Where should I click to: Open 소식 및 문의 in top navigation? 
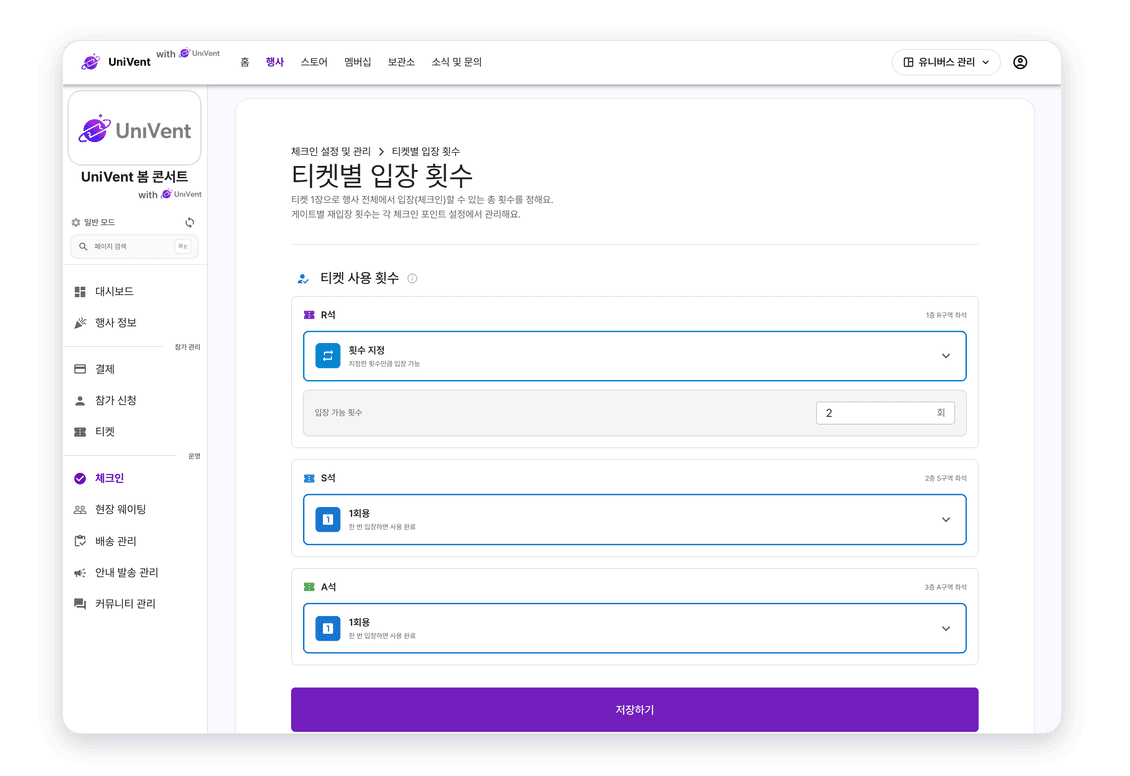pyautogui.click(x=457, y=62)
